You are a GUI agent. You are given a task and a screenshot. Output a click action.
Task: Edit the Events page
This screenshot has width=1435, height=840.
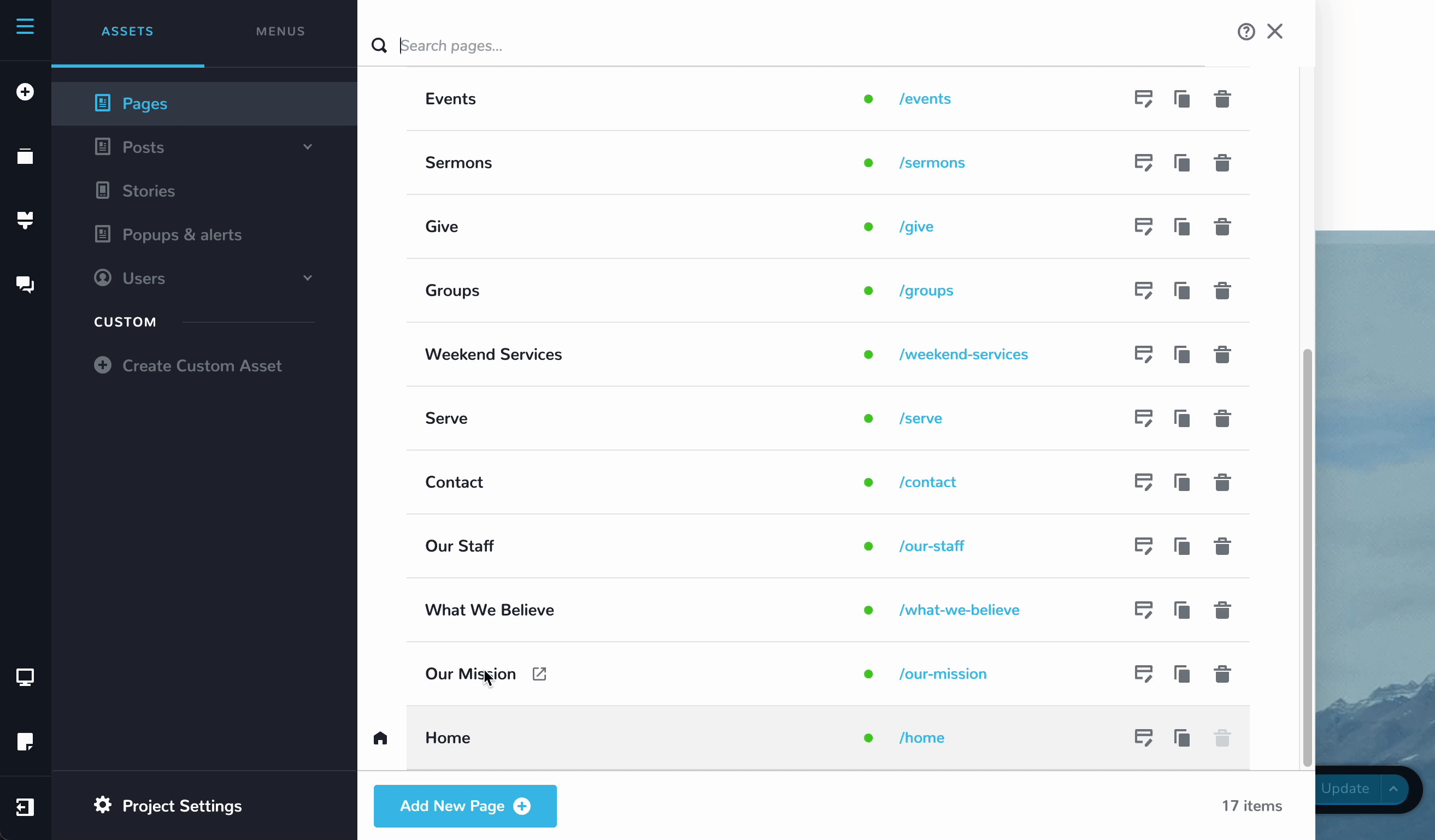(1144, 98)
